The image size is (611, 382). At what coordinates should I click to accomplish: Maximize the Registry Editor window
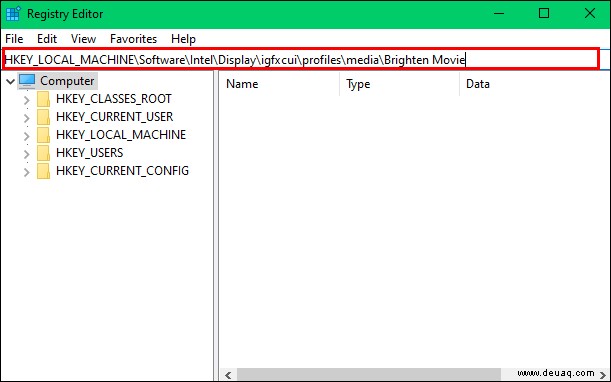coord(544,14)
